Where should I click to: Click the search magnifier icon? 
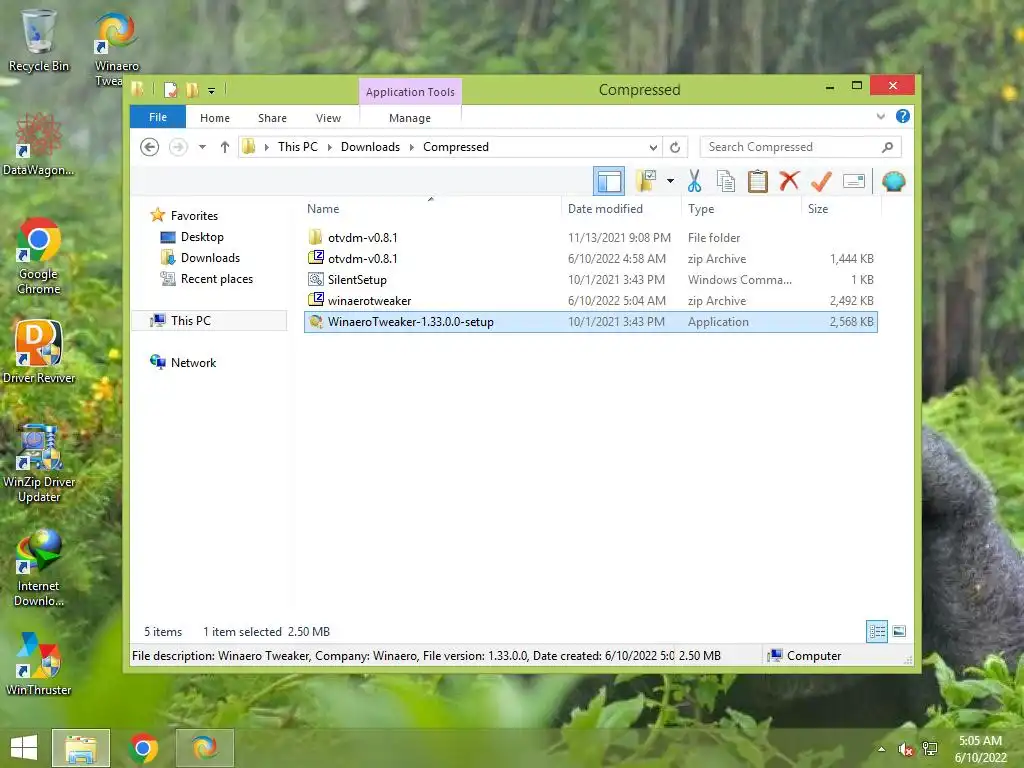pos(888,147)
